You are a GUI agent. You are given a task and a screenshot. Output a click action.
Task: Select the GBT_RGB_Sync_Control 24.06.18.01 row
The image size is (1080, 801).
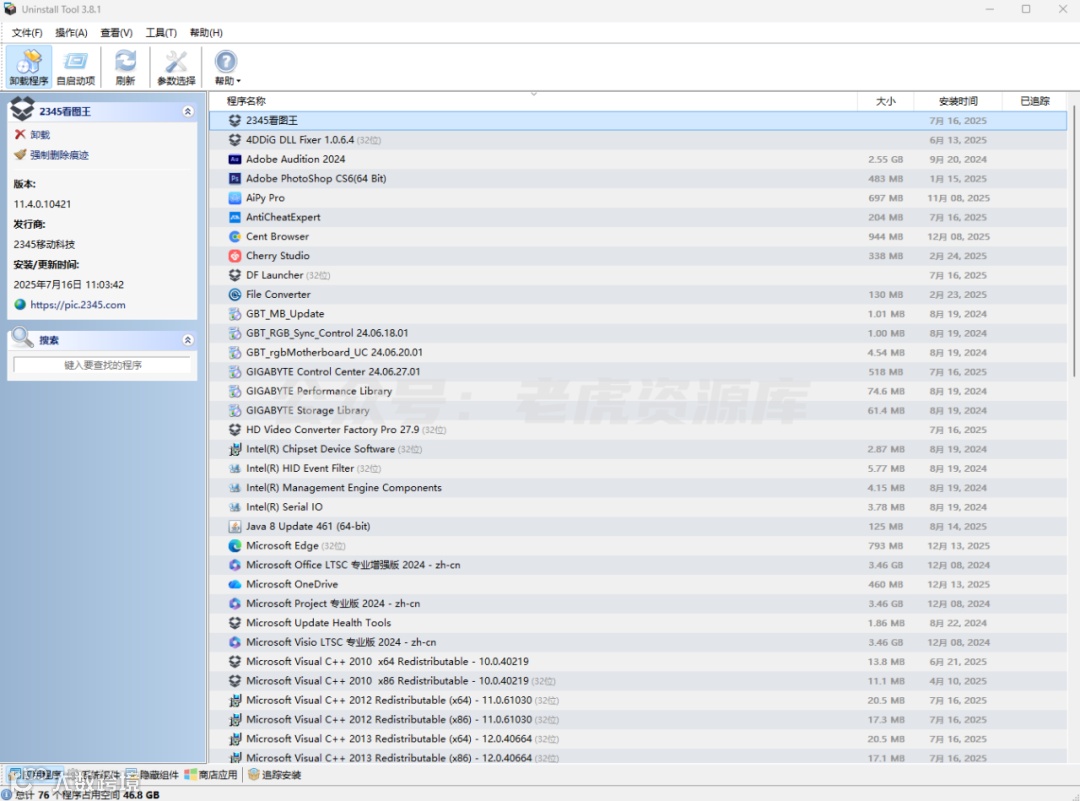(x=638, y=333)
